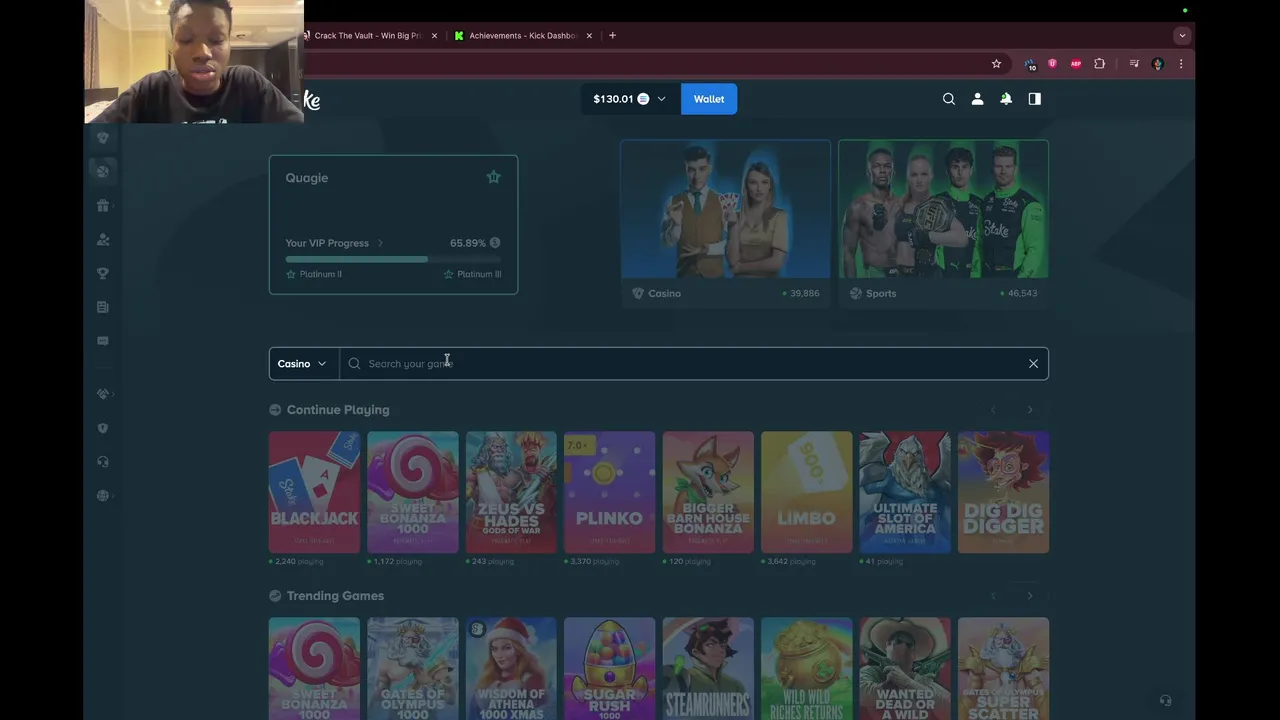Viewport: 1280px width, 720px height.
Task: Click the uBlock shield extension icon
Action: point(1052,64)
